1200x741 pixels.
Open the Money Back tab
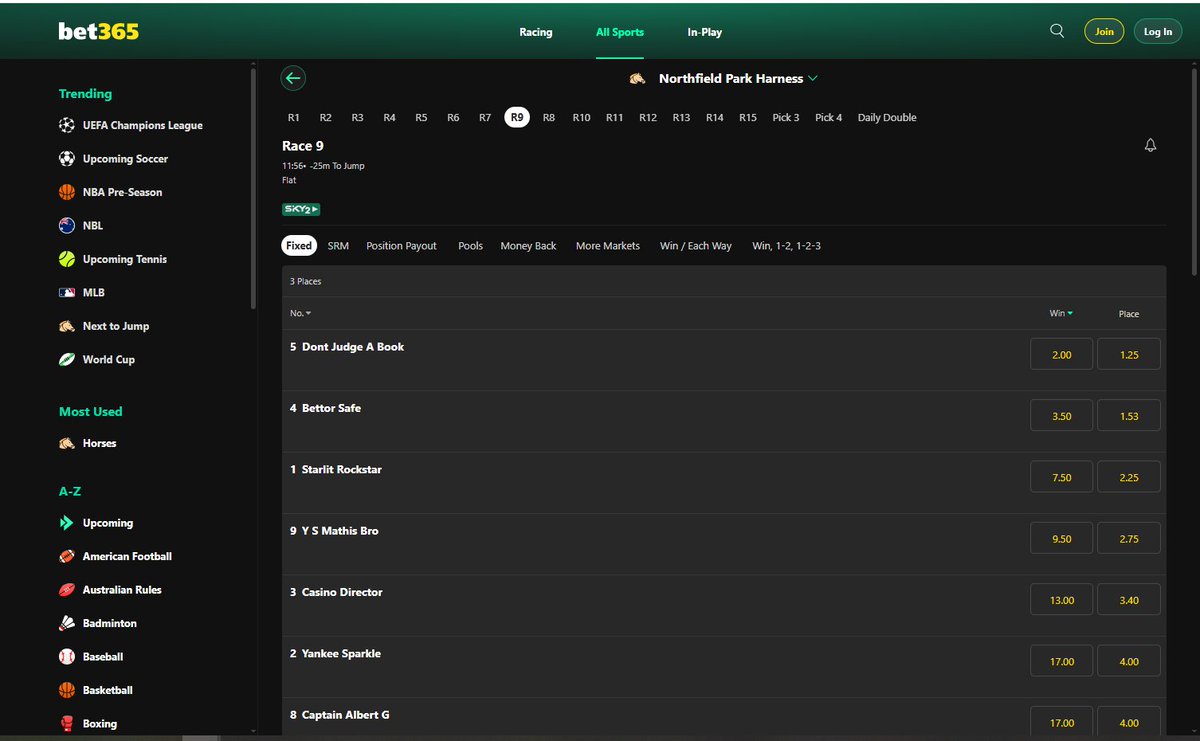[x=528, y=245]
